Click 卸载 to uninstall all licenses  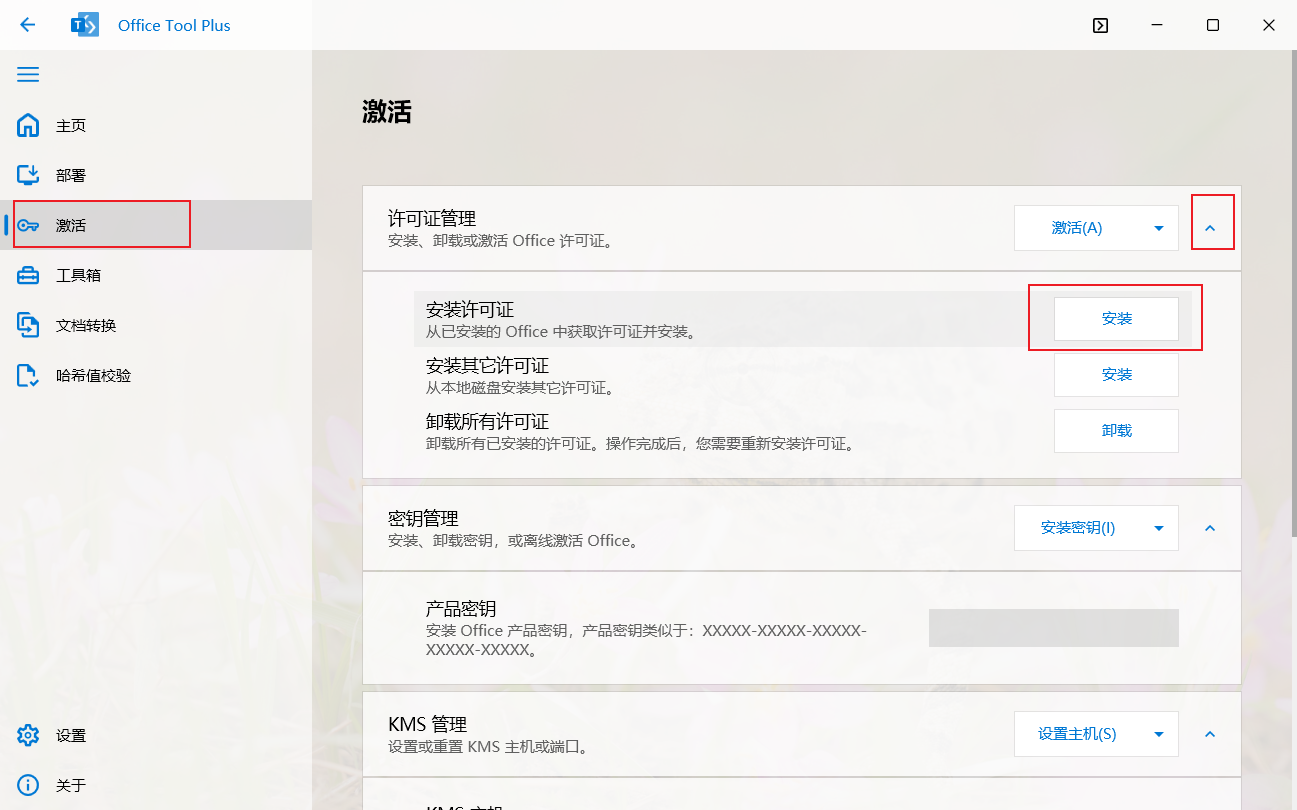point(1116,431)
